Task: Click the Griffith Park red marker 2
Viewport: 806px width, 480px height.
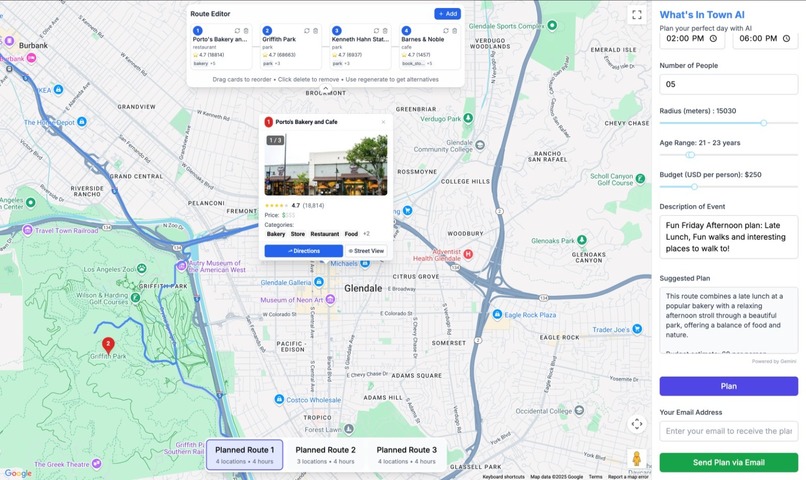Action: [108, 345]
